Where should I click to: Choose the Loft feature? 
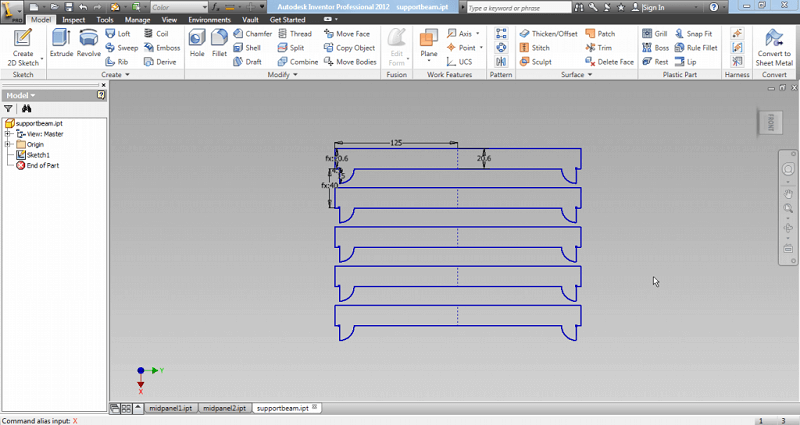click(x=118, y=34)
